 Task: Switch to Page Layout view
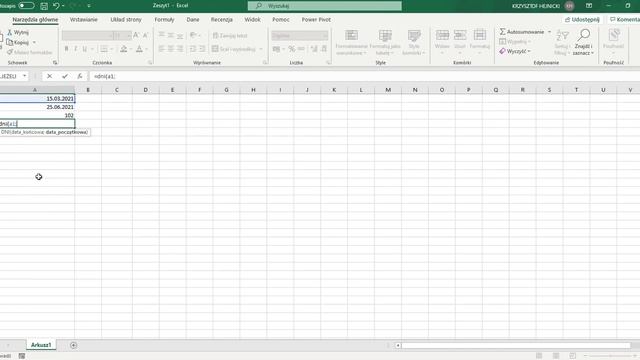pos(556,356)
